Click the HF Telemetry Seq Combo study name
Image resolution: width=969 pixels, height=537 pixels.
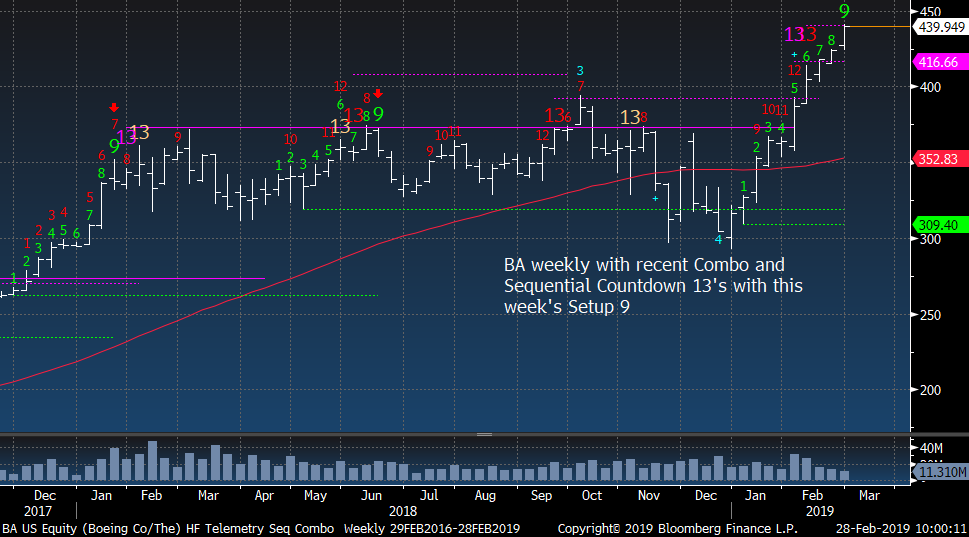click(x=260, y=528)
